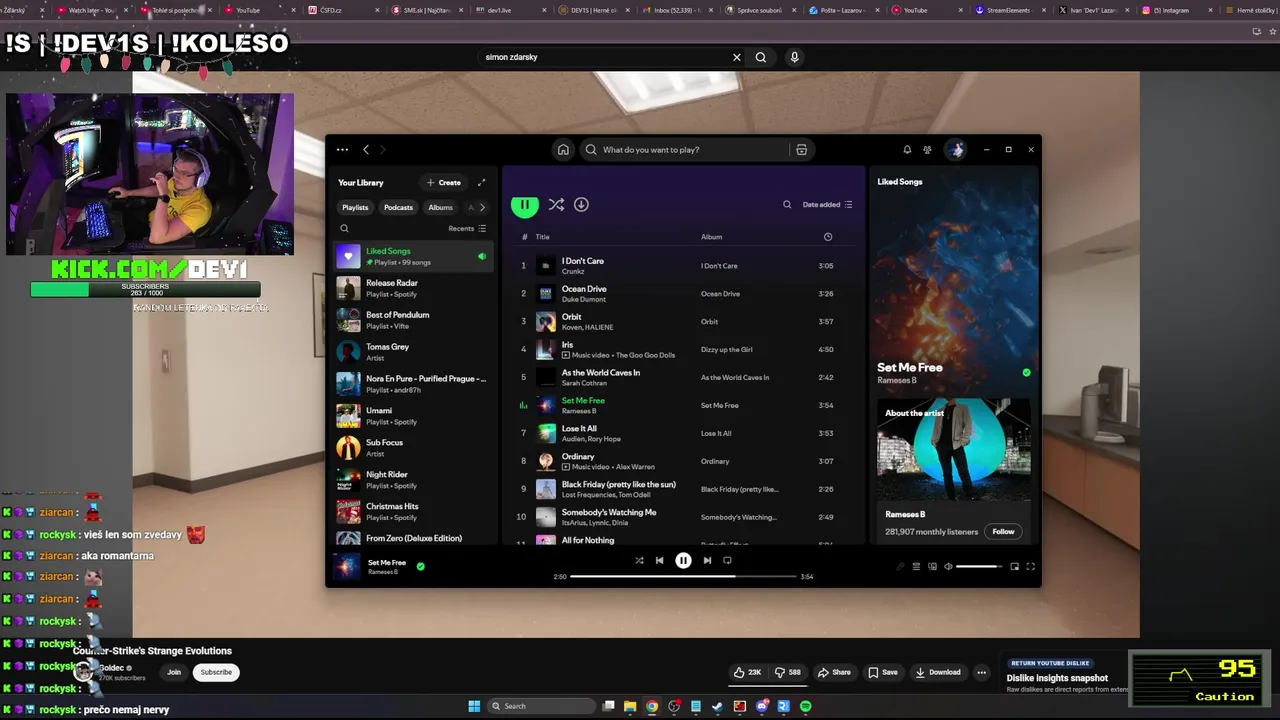The width and height of the screenshot is (1280, 720).
Task: Open the Recents sort dropdown
Action: click(x=467, y=229)
